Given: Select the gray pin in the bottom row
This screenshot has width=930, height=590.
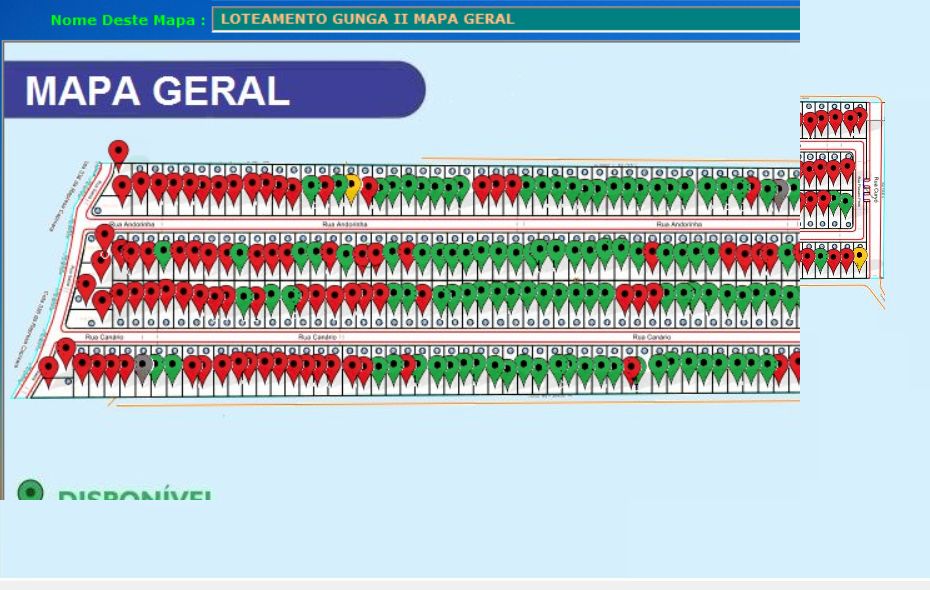Looking at the screenshot, I should point(143,365).
